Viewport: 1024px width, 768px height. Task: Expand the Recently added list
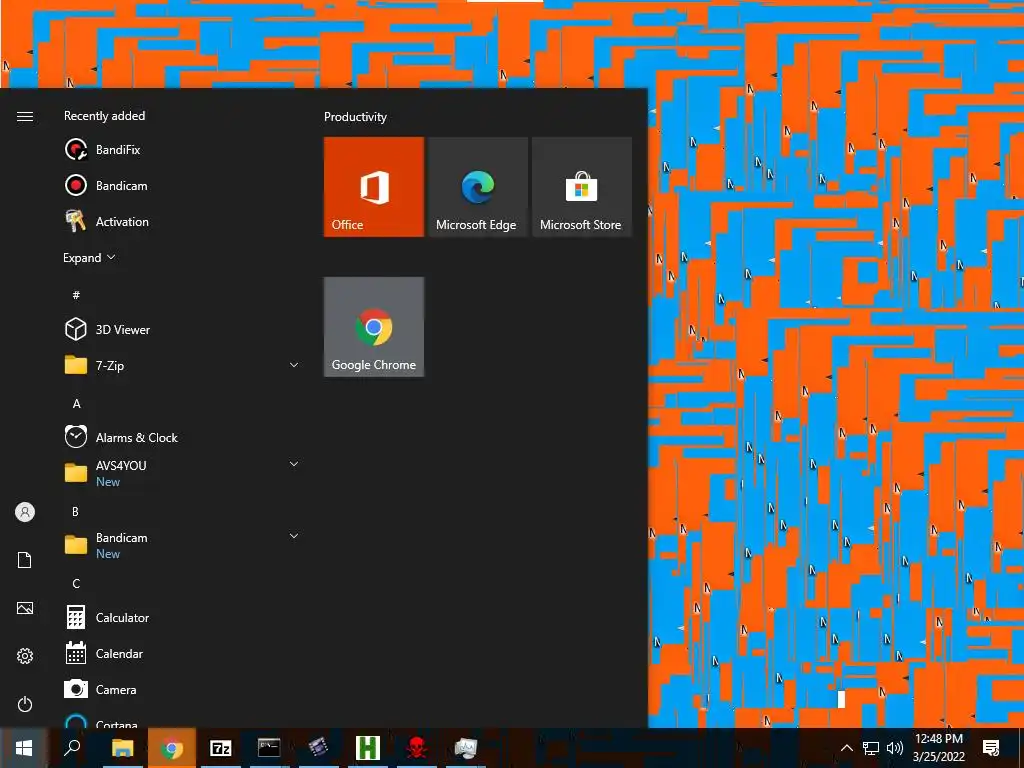pyautogui.click(x=89, y=258)
